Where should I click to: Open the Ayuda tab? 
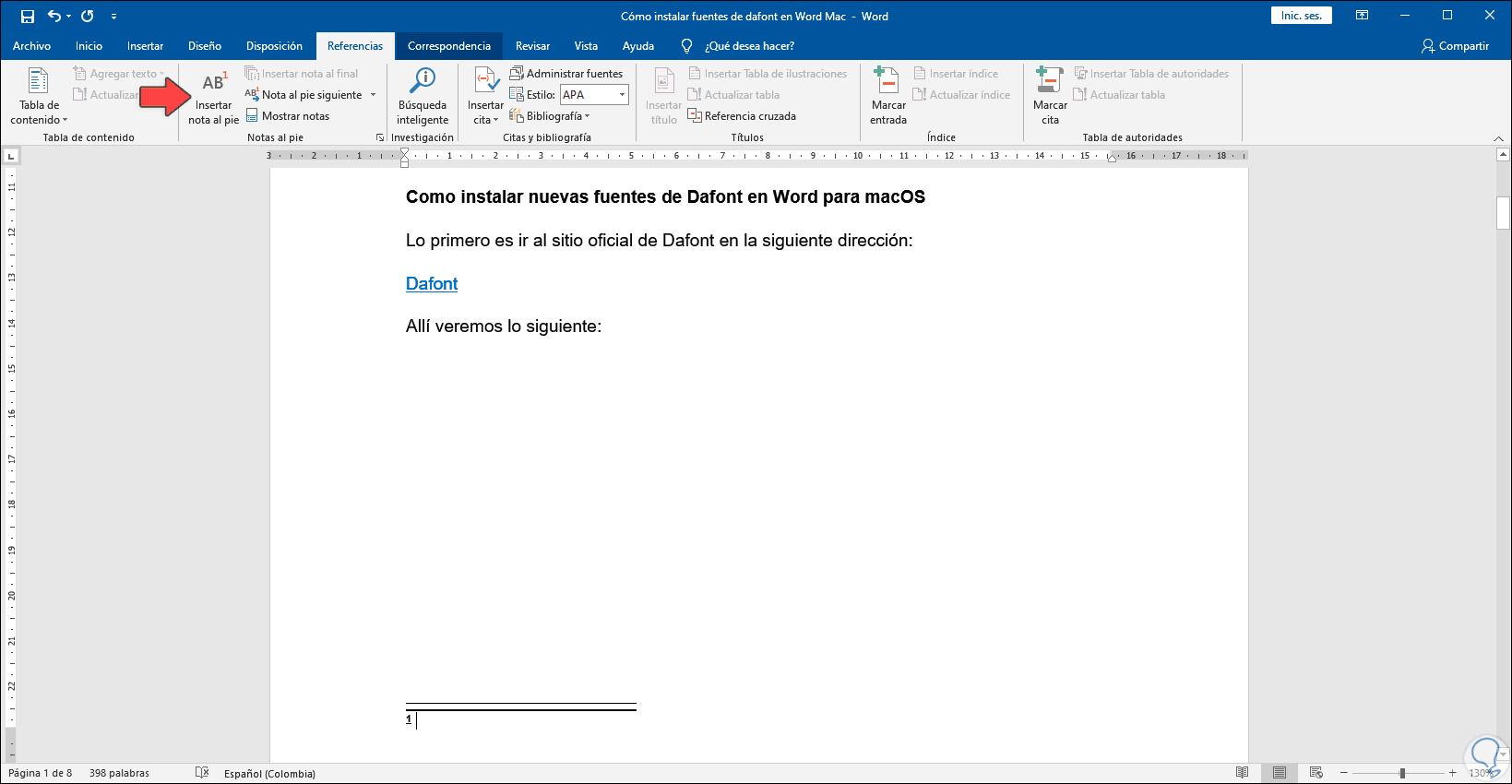(638, 46)
